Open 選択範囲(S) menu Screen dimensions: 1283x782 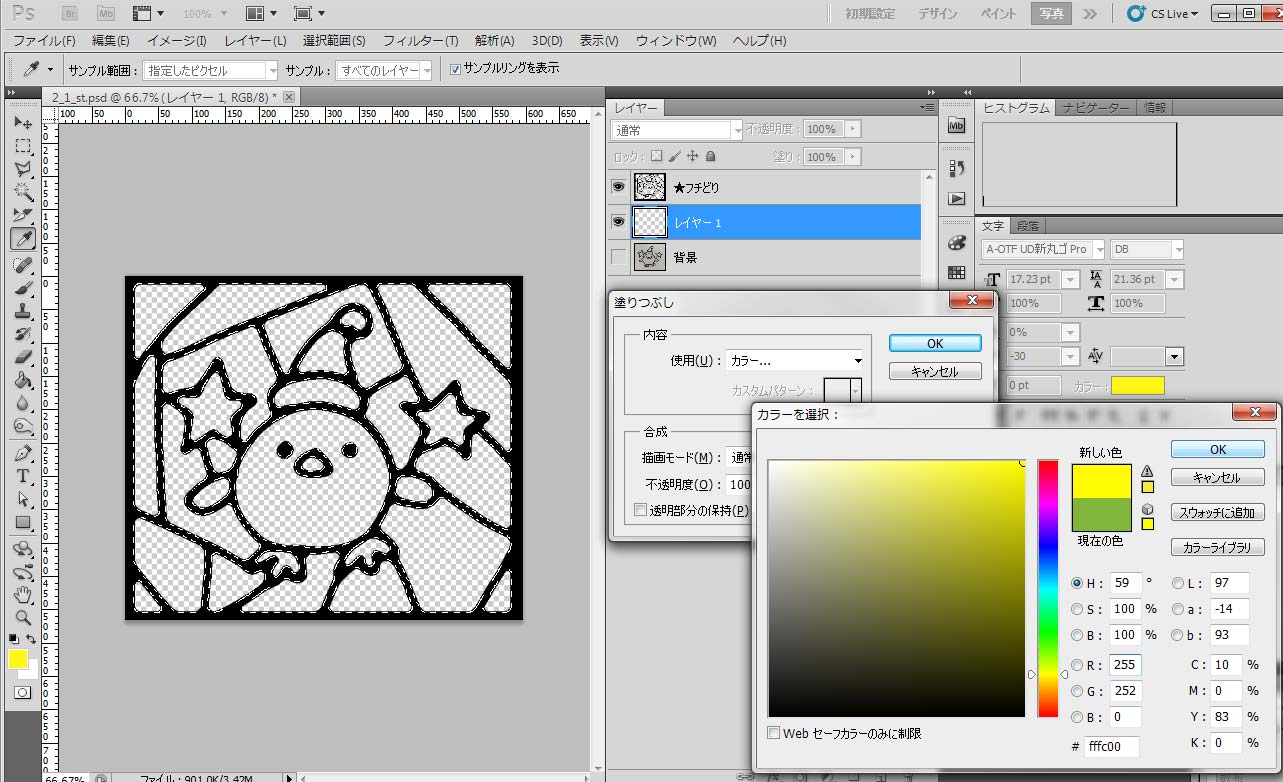click(x=334, y=41)
